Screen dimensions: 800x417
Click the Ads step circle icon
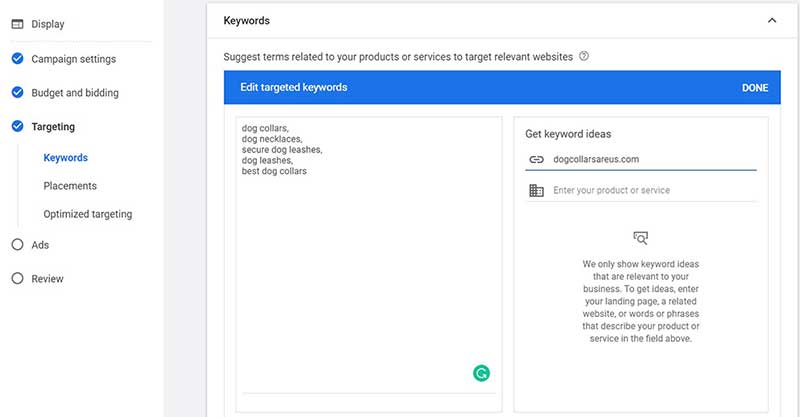17,244
